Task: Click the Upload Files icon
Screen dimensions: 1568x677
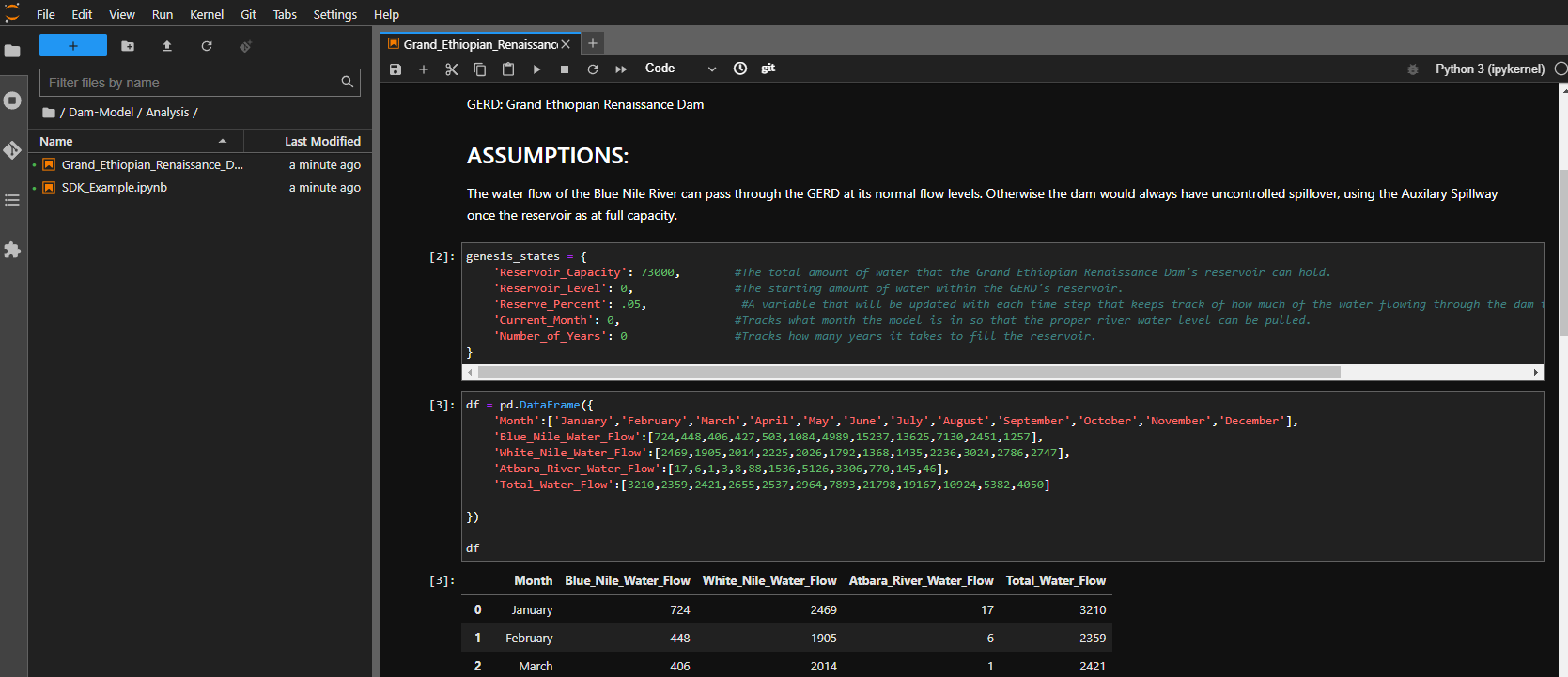Action: pos(167,46)
